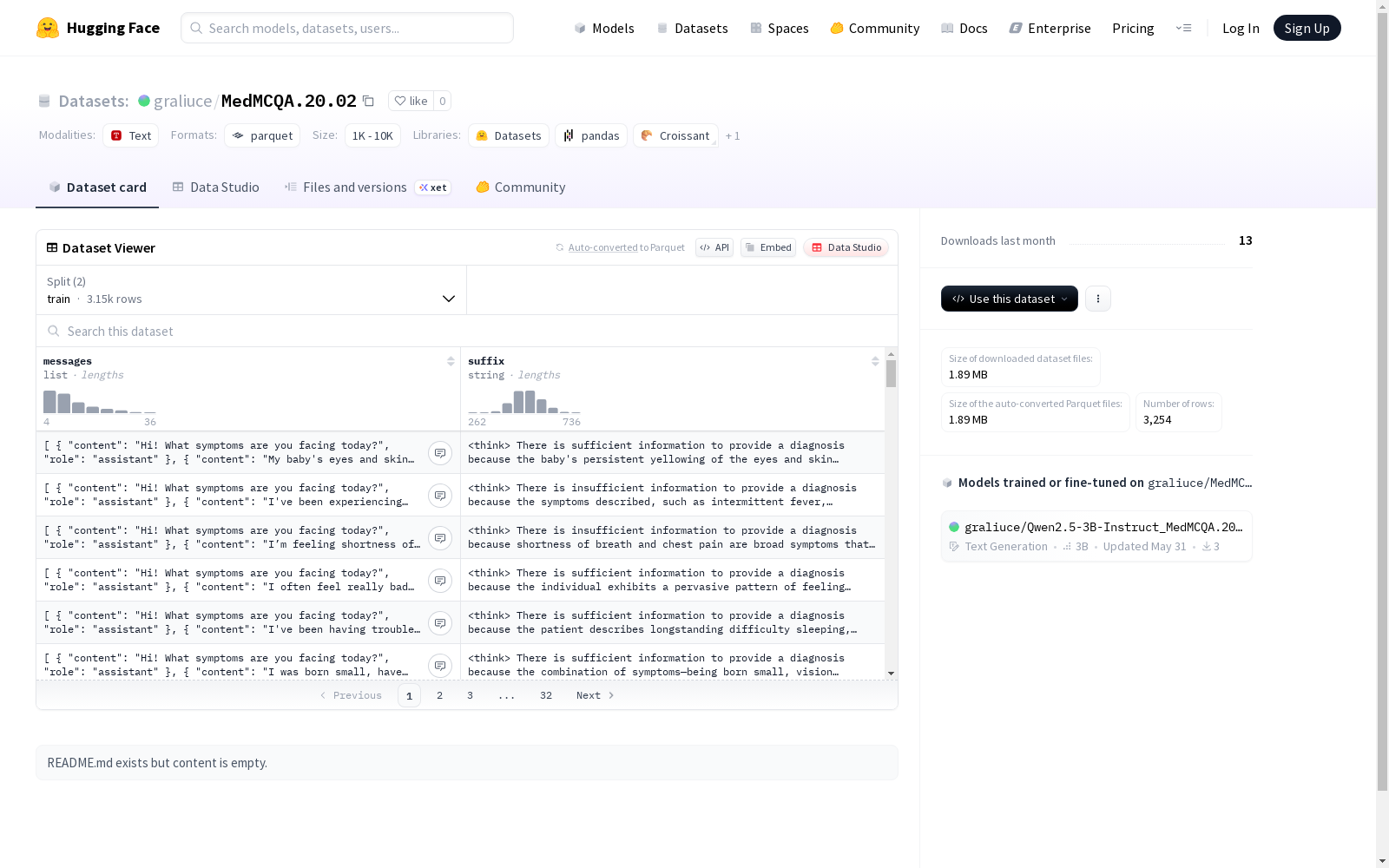Filter by the Text modality tag
Viewport: 1389px width, 868px height.
pyautogui.click(x=131, y=135)
